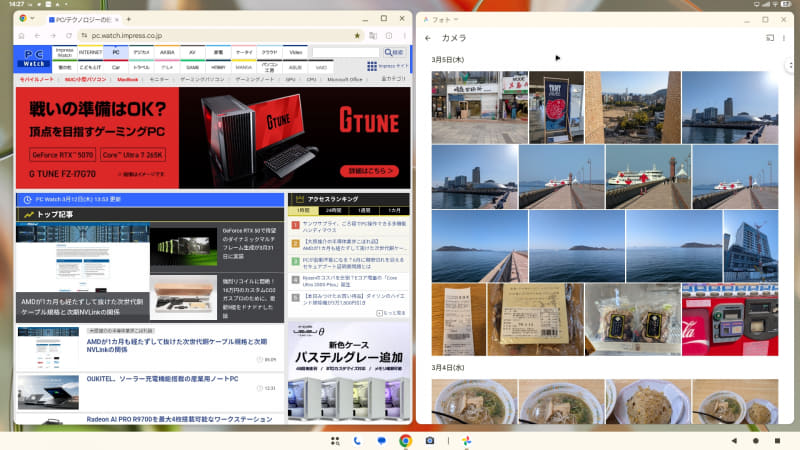Select the Video site tab
Image resolution: width=800 pixels, height=450 pixels.
(x=295, y=53)
